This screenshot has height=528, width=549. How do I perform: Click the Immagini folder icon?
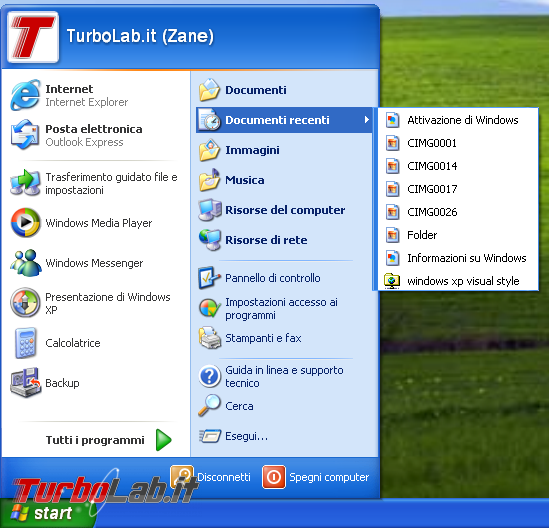click(209, 150)
